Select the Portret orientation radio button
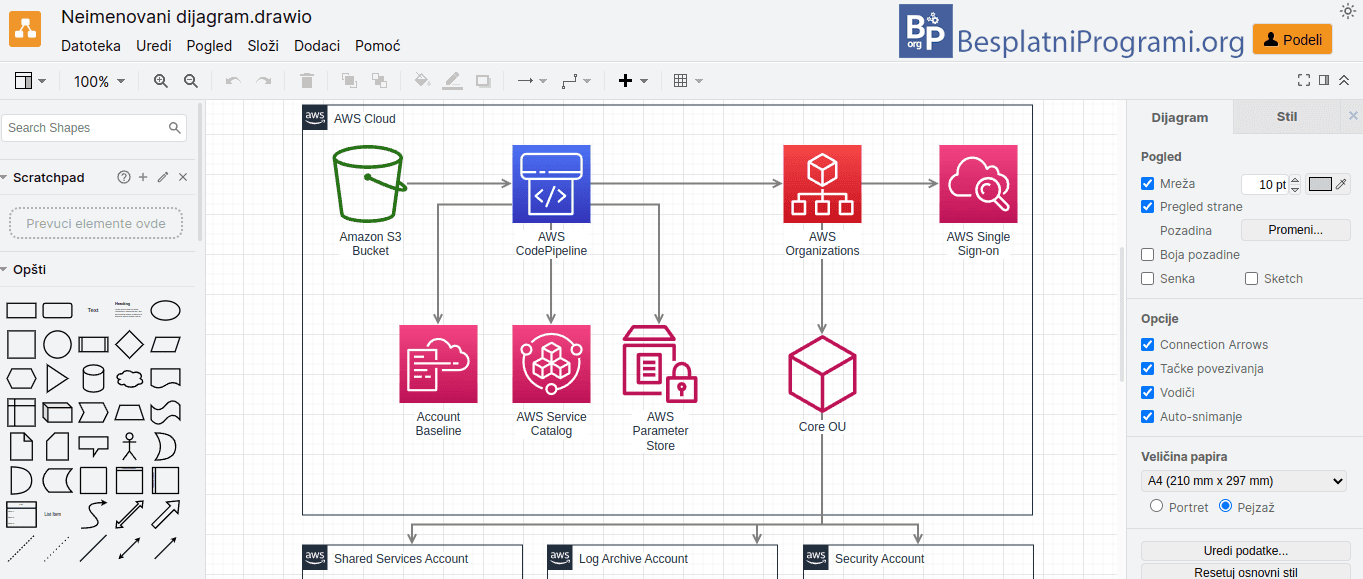This screenshot has width=1363, height=579. point(1157,506)
